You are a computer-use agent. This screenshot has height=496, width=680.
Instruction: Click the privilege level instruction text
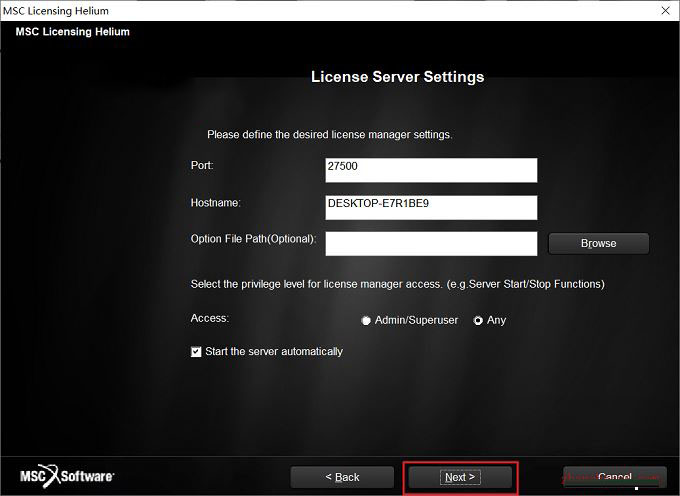397,284
